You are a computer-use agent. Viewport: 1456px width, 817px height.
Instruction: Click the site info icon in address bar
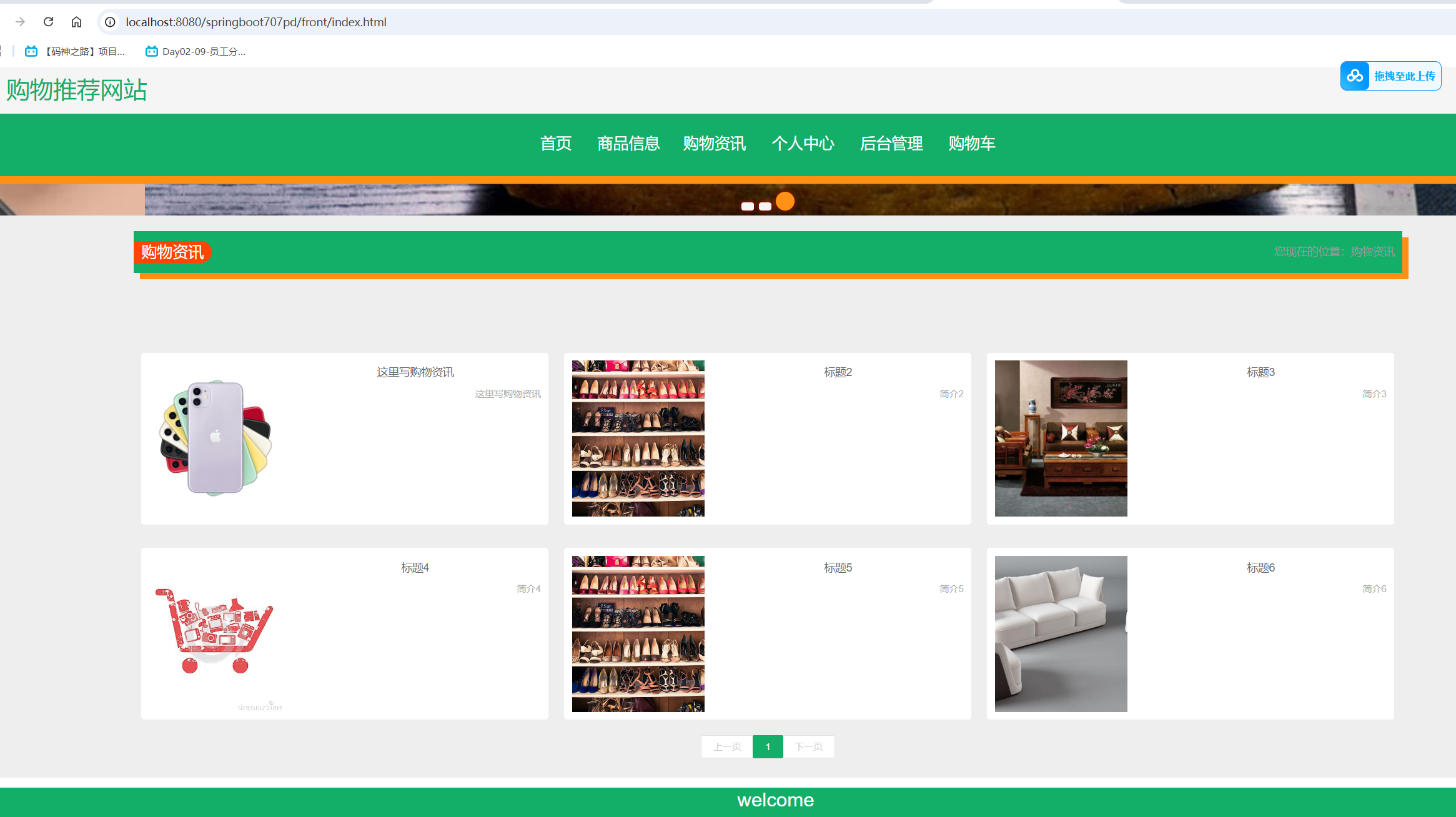point(110,22)
